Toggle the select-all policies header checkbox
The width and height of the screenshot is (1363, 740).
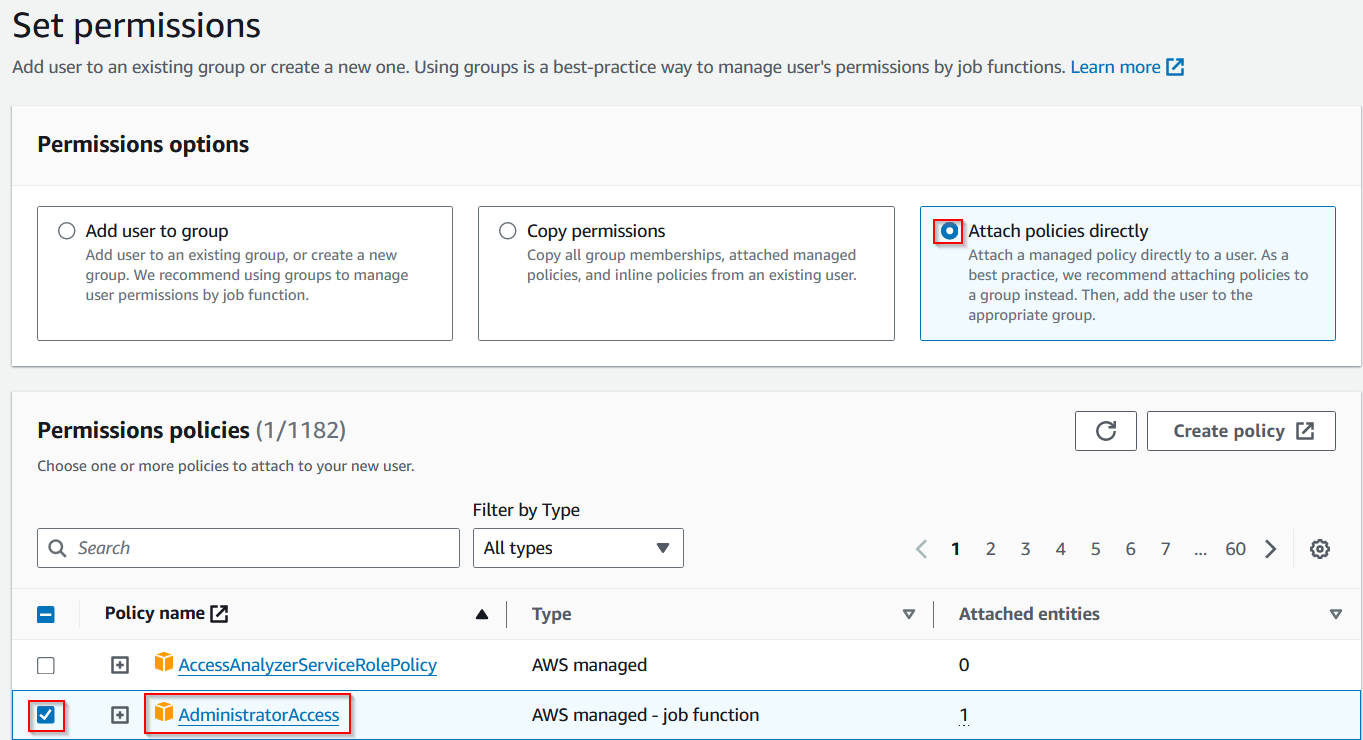tap(46, 614)
